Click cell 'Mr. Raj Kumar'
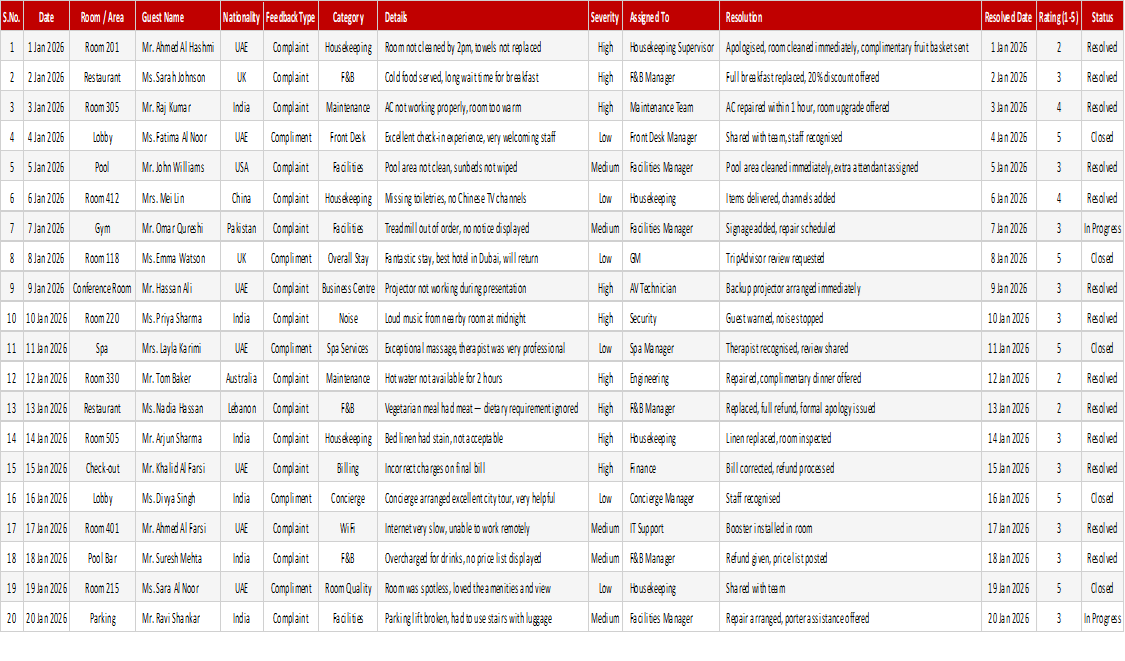Screen dimensions: 1125x661 coord(178,108)
